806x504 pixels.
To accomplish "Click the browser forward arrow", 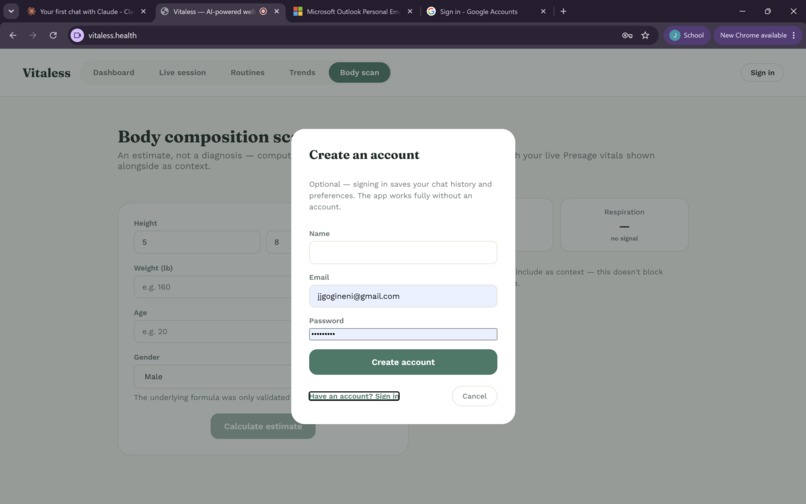I will point(33,35).
